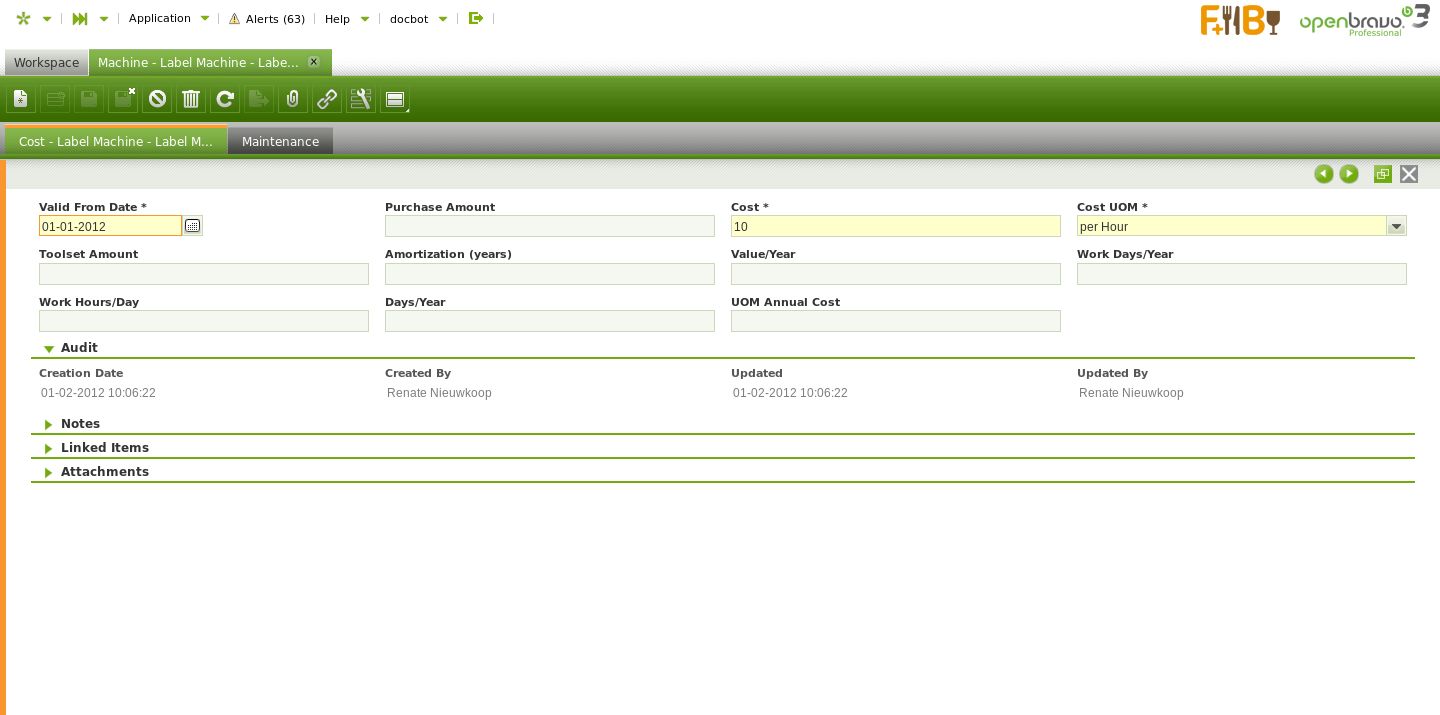The height and width of the screenshot is (715, 1440).
Task: Open the Workspace tab
Action: coord(46,63)
